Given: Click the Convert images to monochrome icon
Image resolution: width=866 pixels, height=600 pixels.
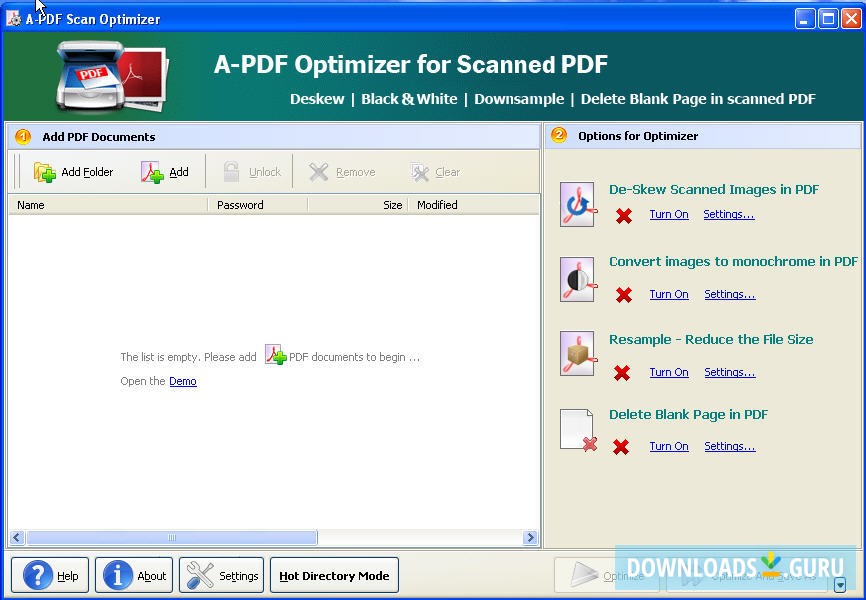Looking at the screenshot, I should [x=578, y=279].
